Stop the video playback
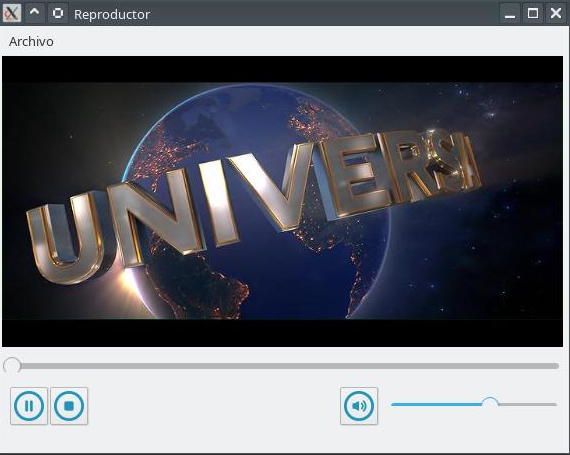The width and height of the screenshot is (570, 455). (69, 406)
